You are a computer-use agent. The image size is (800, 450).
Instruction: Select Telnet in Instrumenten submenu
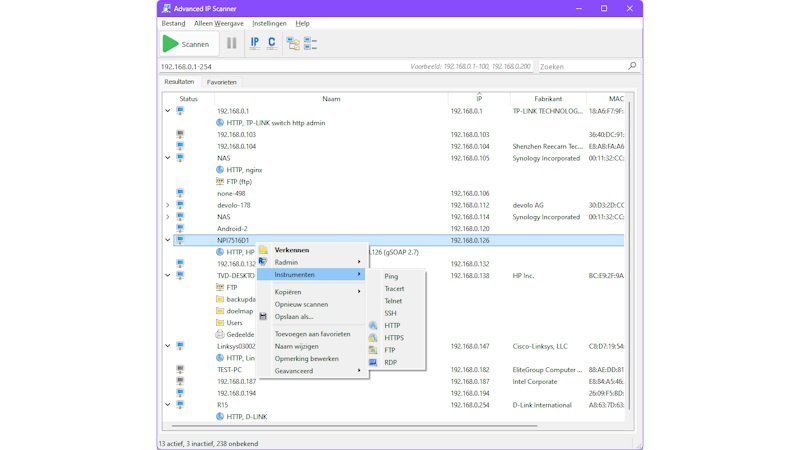click(x=393, y=301)
